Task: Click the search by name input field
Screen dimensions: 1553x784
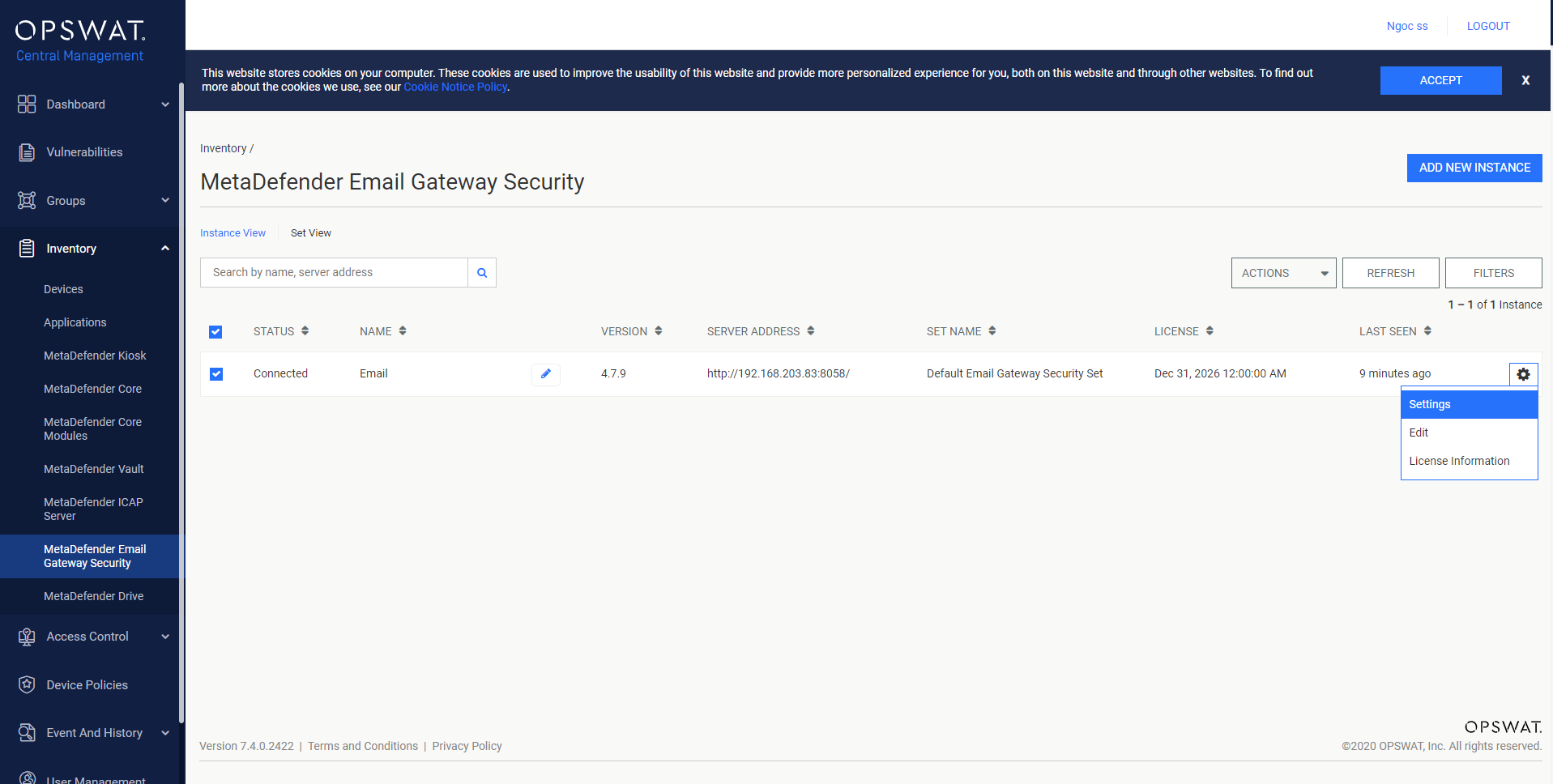Action: [x=334, y=273]
